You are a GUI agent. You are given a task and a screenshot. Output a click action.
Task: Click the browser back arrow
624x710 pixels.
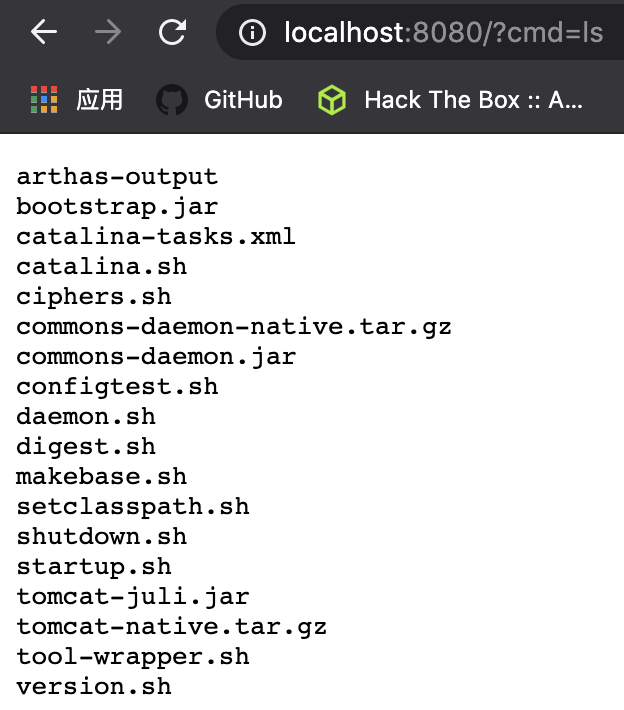pos(43,33)
